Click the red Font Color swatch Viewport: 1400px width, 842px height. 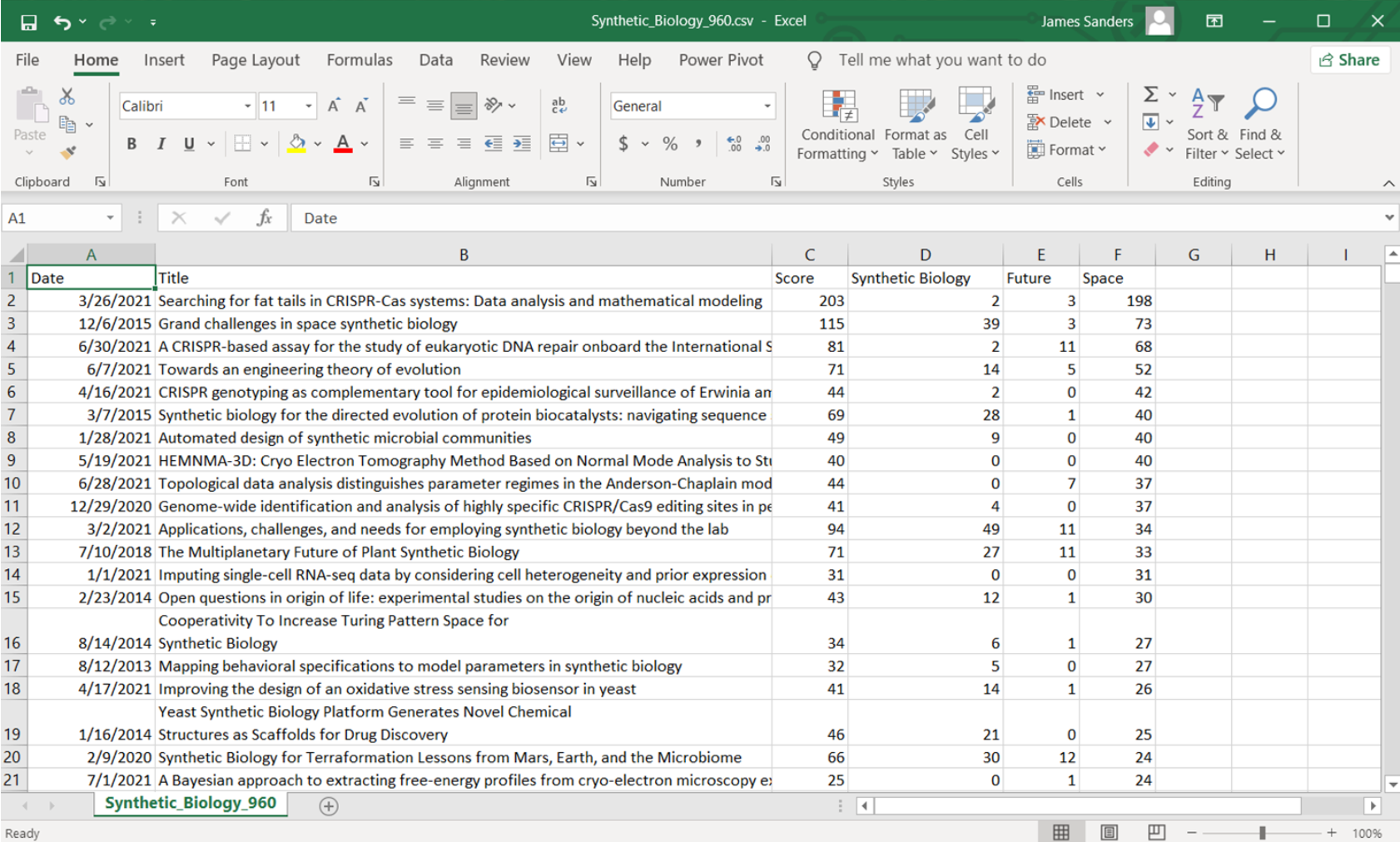point(343,143)
